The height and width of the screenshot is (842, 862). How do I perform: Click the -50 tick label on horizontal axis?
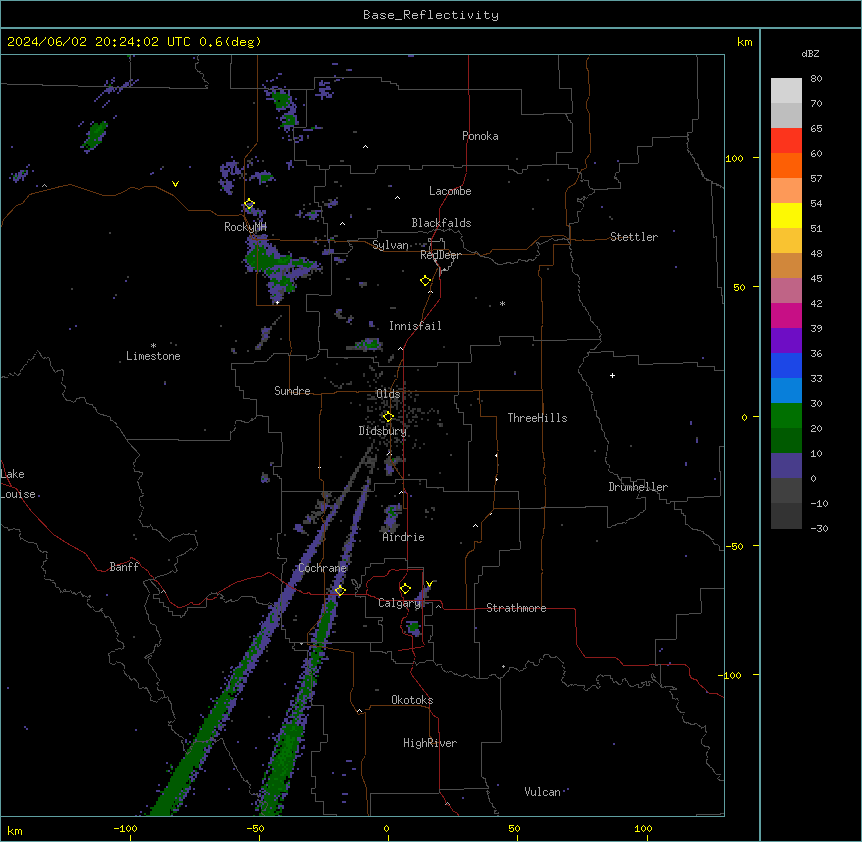click(255, 828)
